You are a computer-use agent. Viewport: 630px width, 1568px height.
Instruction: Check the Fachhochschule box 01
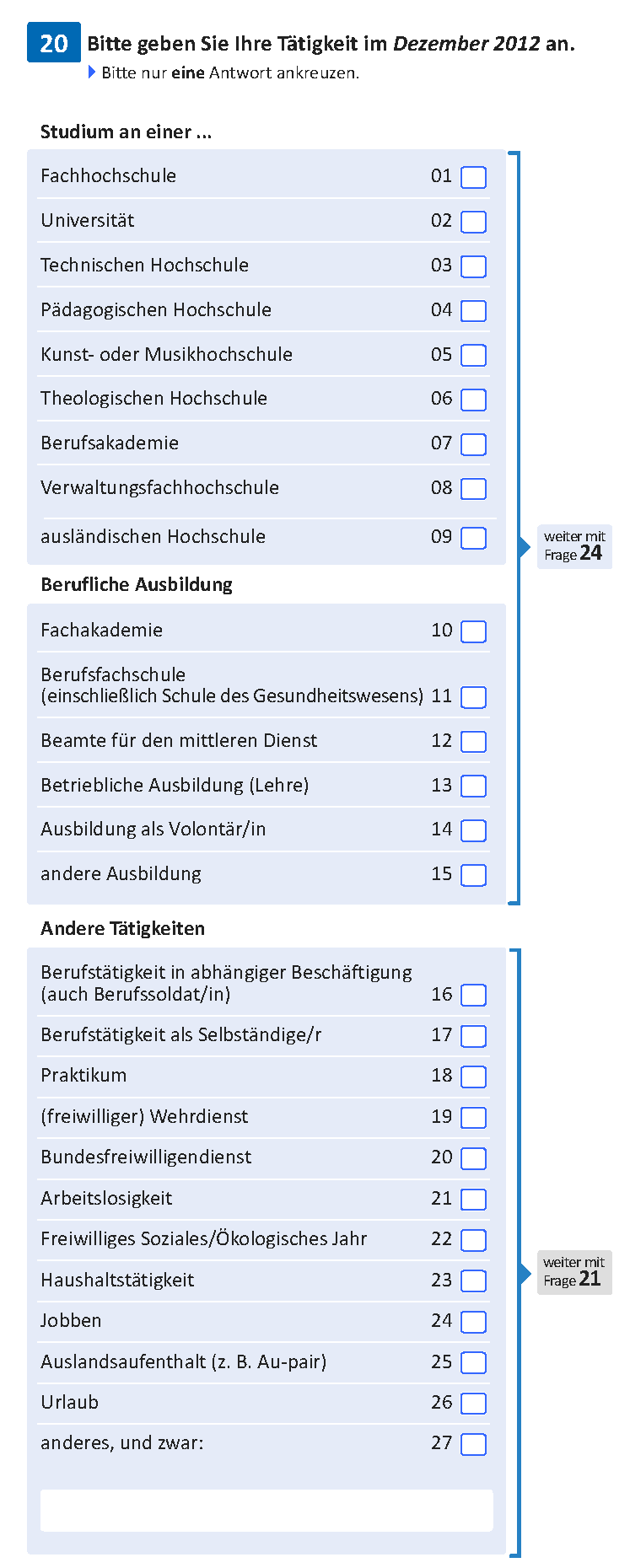(x=474, y=177)
